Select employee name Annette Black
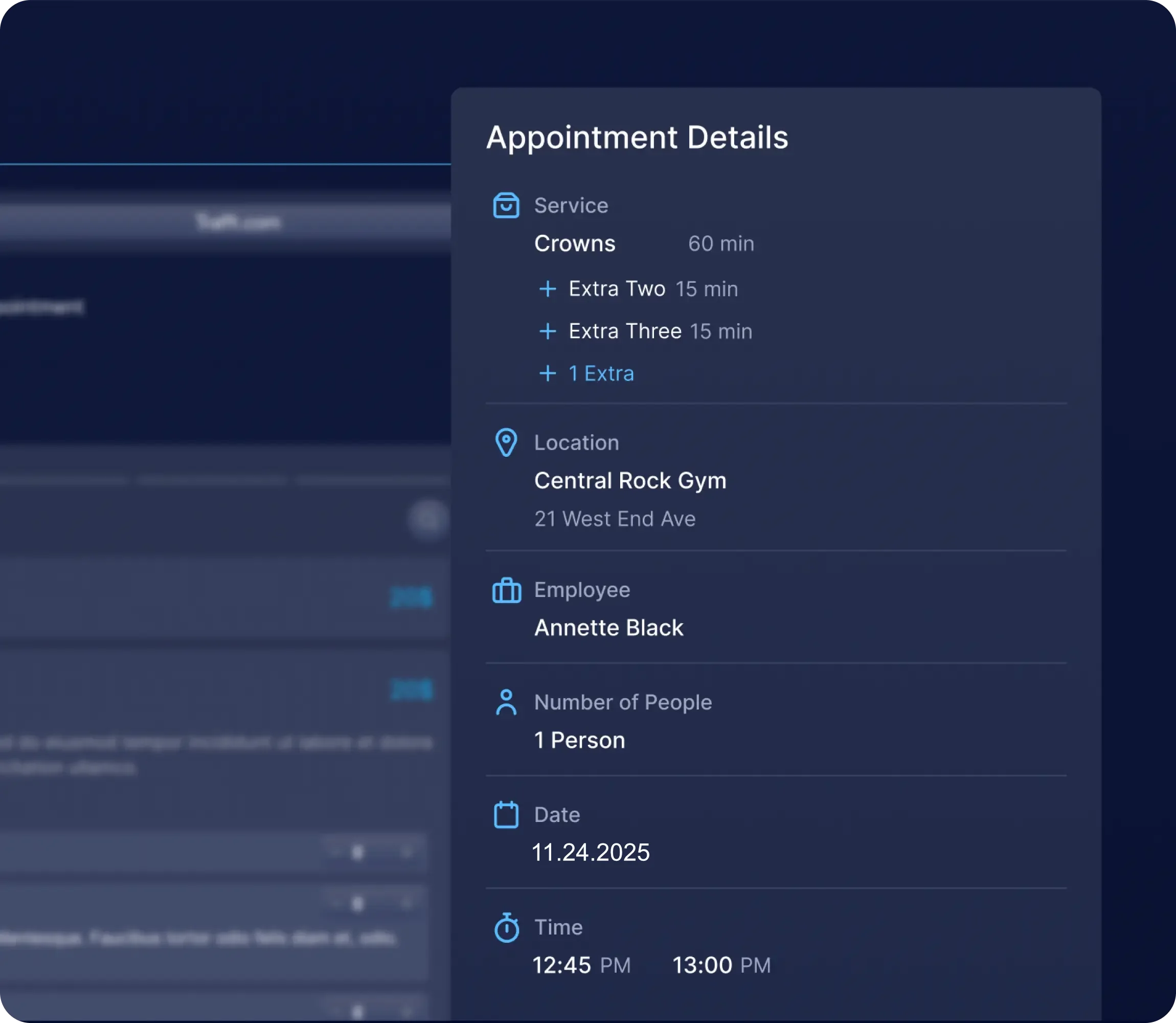Image resolution: width=1176 pixels, height=1023 pixels. click(x=608, y=628)
